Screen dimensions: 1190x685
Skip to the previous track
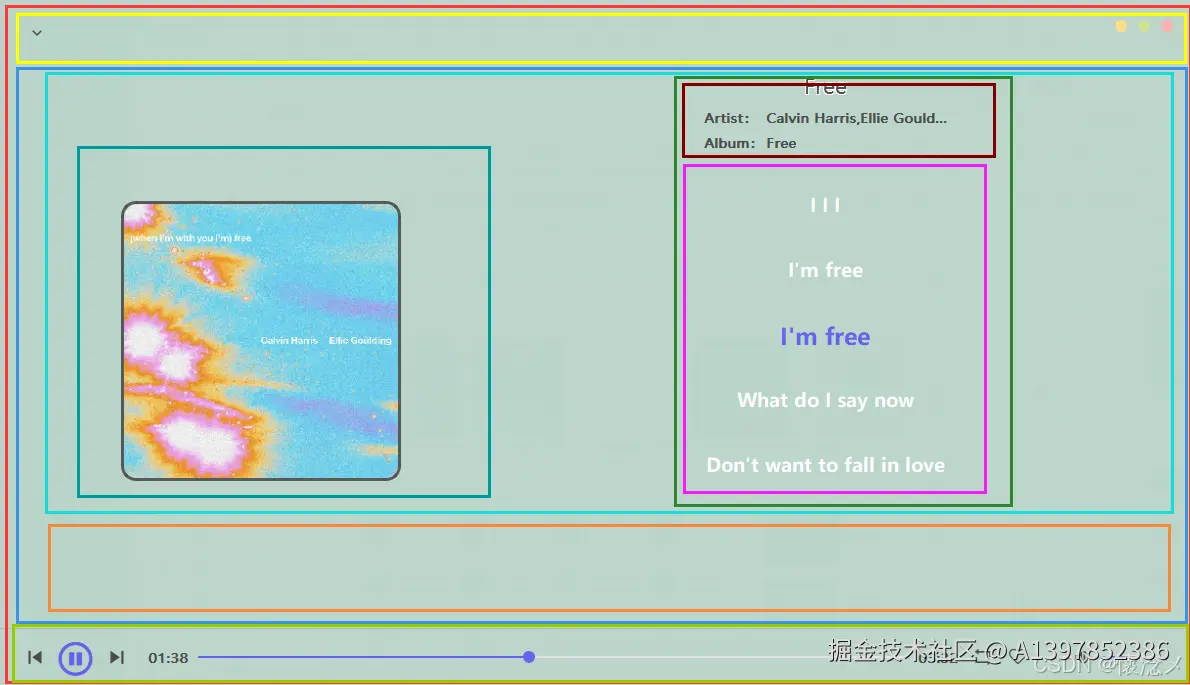coord(35,657)
